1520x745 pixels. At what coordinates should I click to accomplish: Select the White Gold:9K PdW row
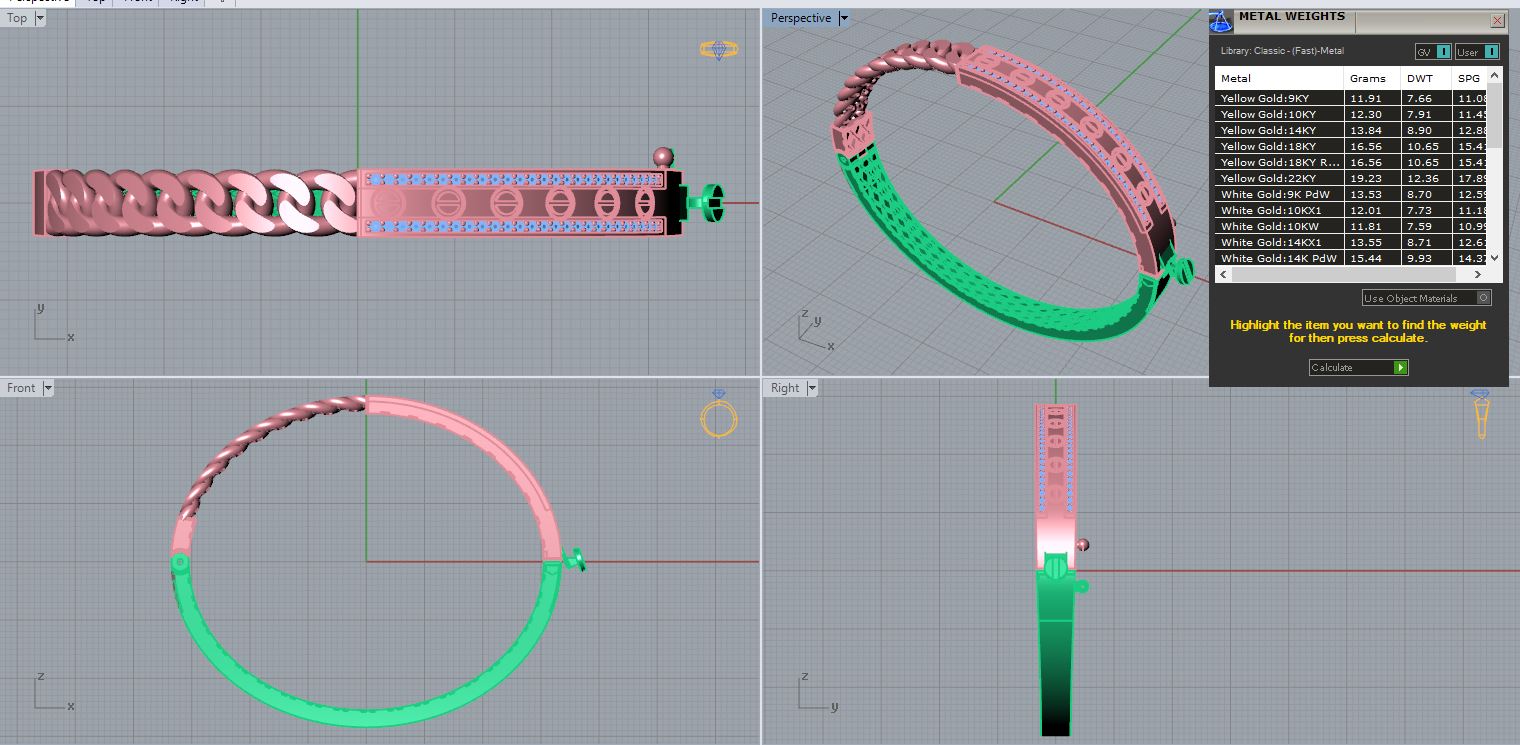[1351, 194]
